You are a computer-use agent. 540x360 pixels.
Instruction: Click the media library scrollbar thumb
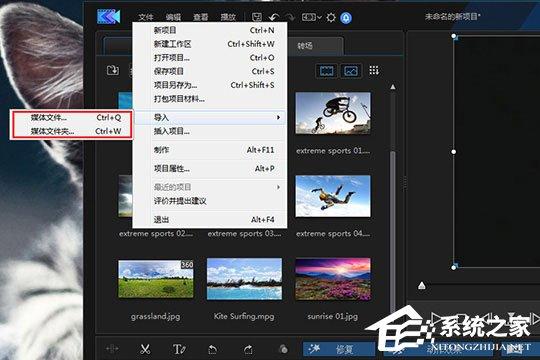point(393,232)
